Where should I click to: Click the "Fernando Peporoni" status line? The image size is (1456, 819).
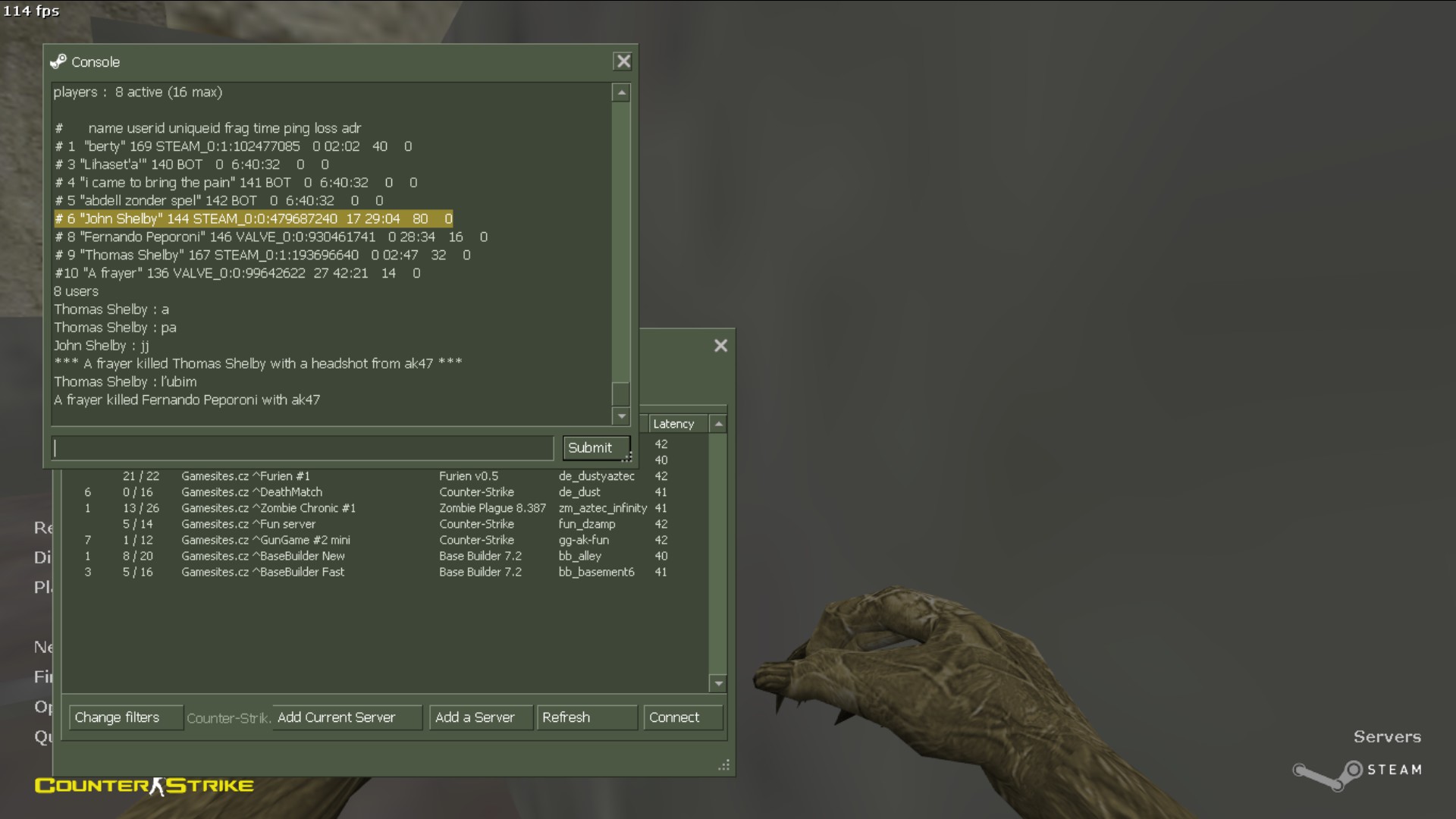pos(271,237)
